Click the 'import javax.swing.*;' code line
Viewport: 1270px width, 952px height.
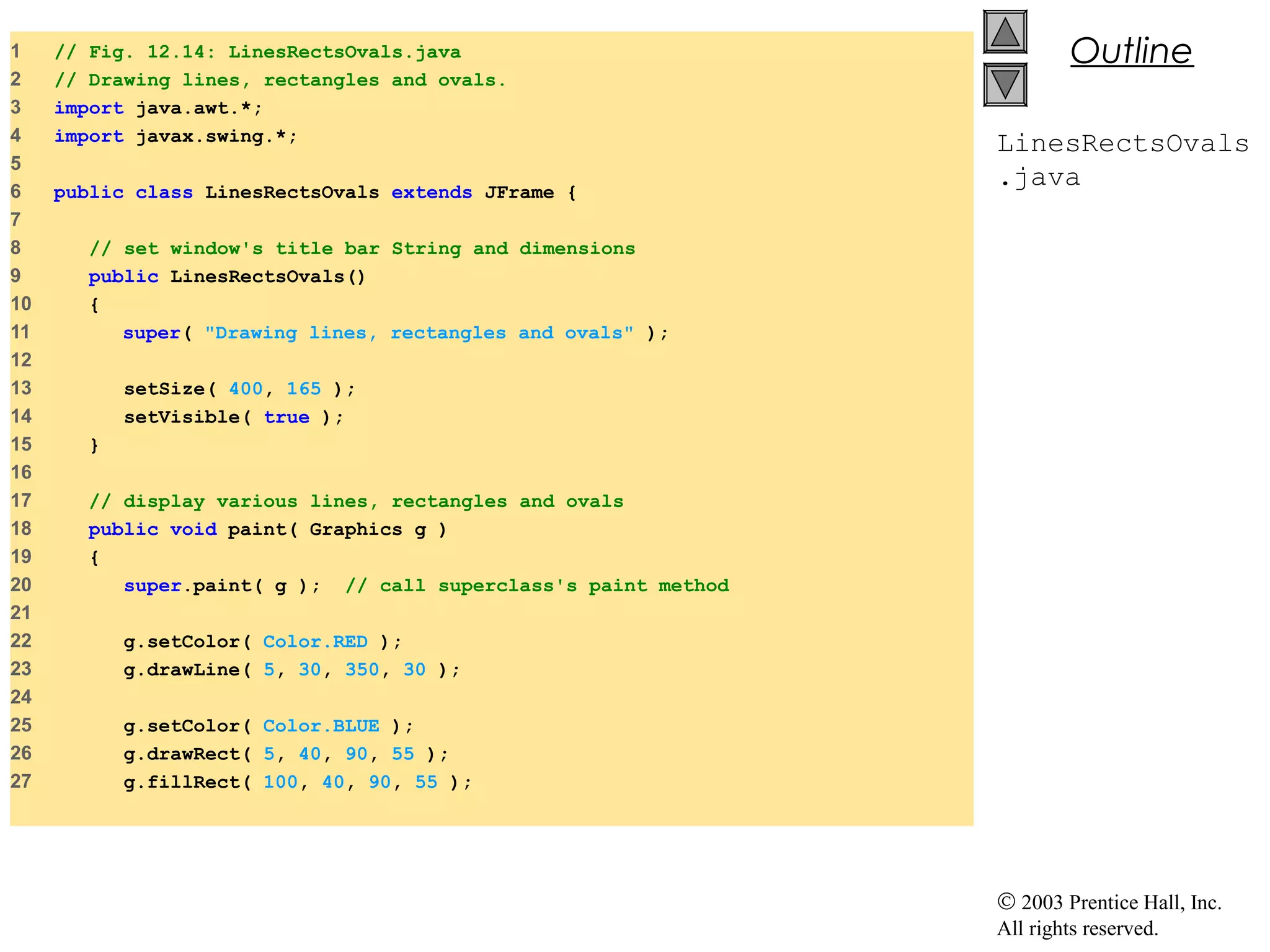point(175,136)
